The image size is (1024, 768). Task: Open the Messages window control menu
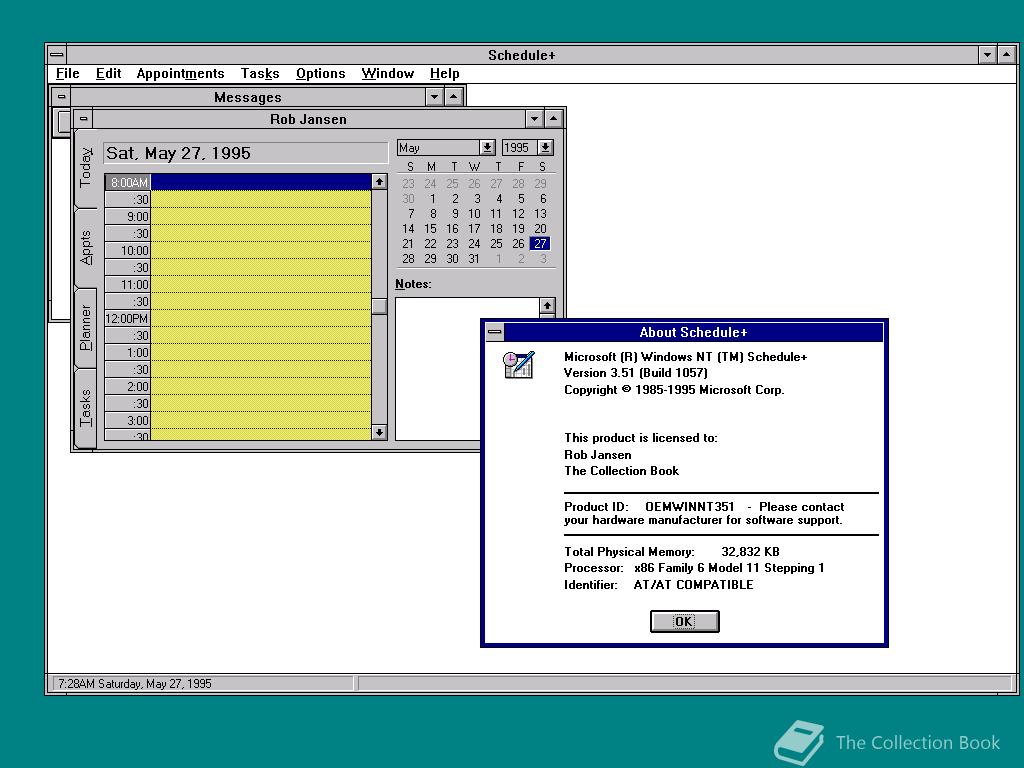(61, 97)
